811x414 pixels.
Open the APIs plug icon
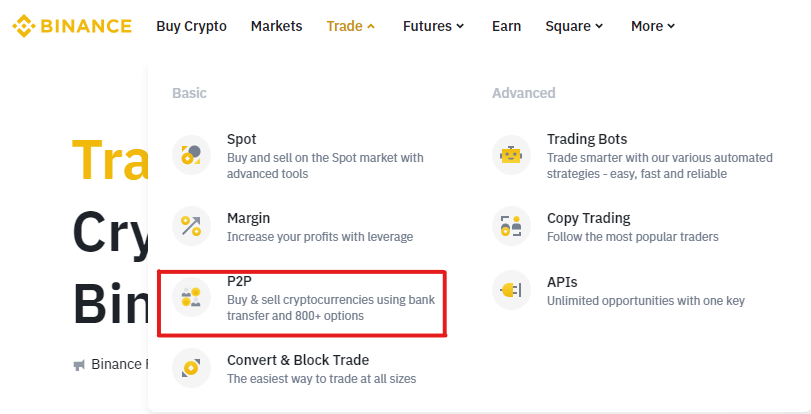pos(511,290)
